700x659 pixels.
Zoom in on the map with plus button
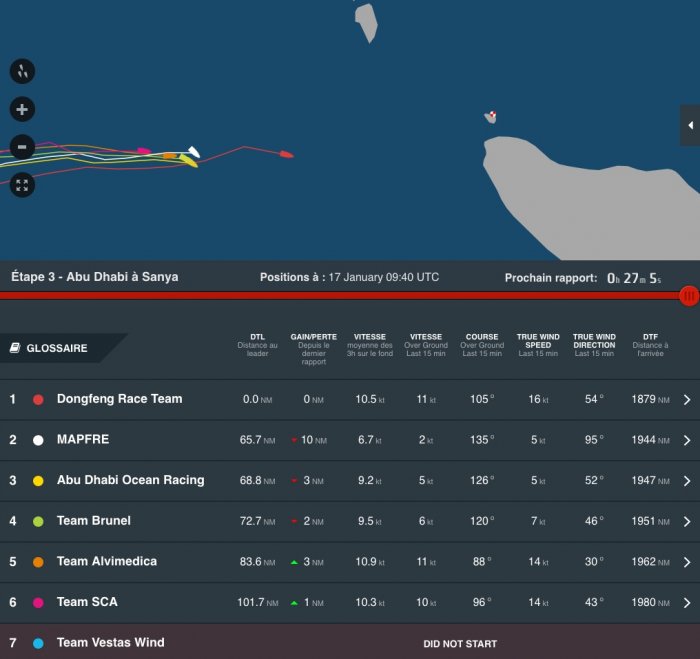click(22, 109)
